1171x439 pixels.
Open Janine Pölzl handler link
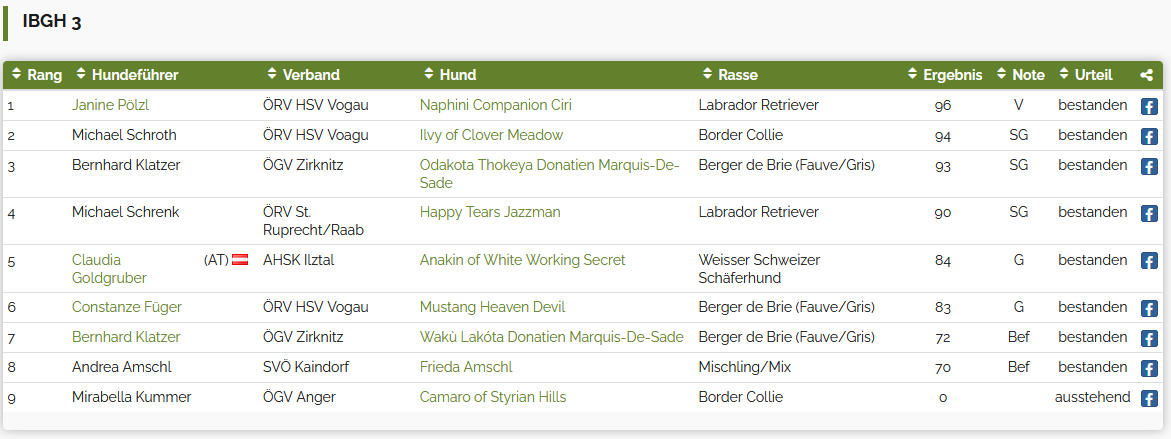click(x=111, y=105)
